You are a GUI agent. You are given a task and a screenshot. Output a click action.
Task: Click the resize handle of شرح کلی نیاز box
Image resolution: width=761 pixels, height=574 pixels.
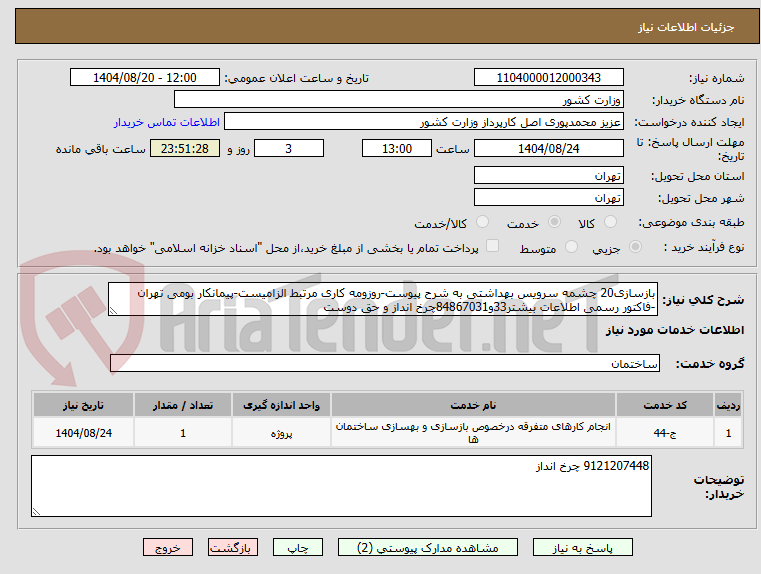(113, 311)
